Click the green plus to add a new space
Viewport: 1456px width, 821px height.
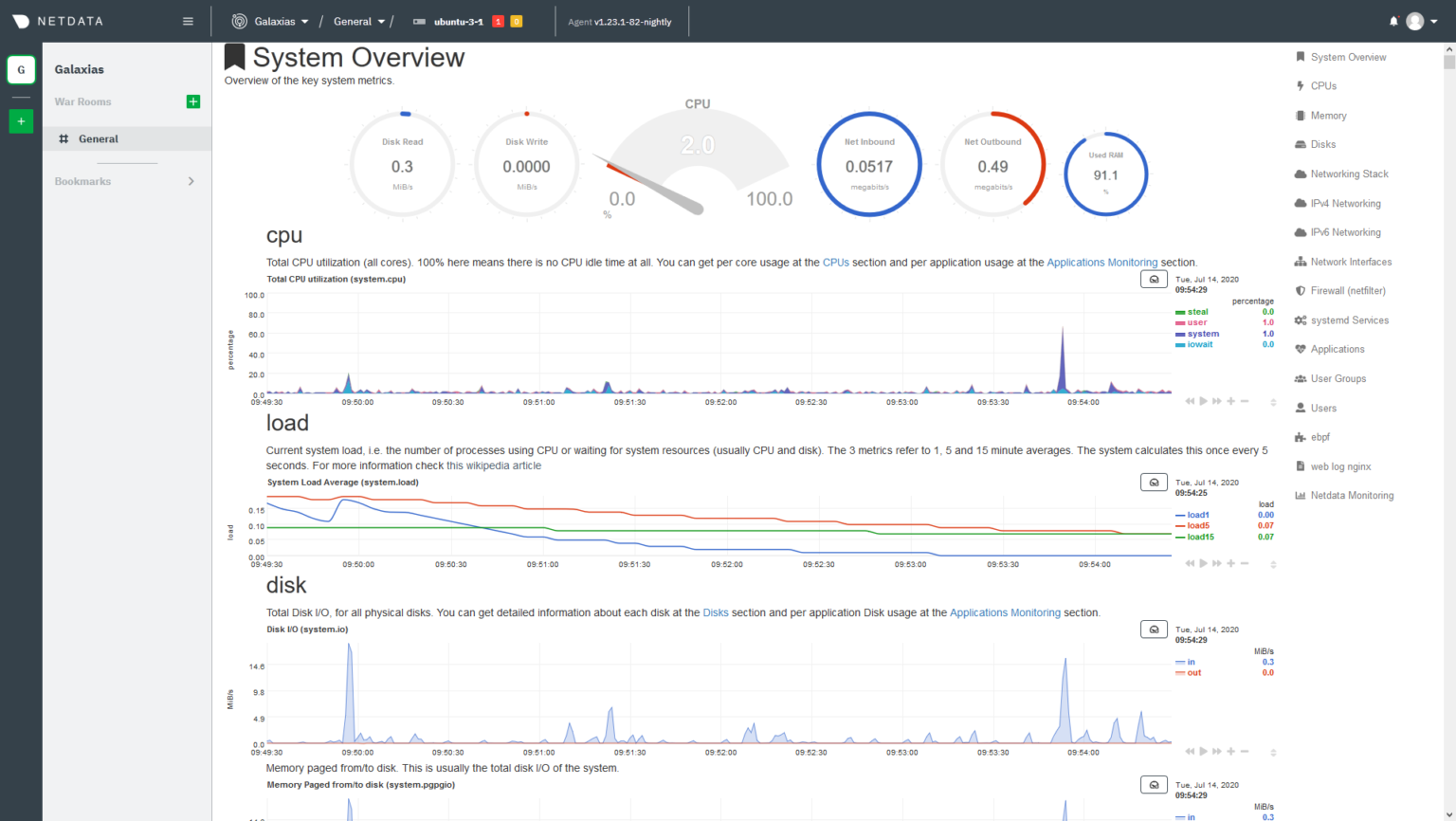tap(20, 121)
